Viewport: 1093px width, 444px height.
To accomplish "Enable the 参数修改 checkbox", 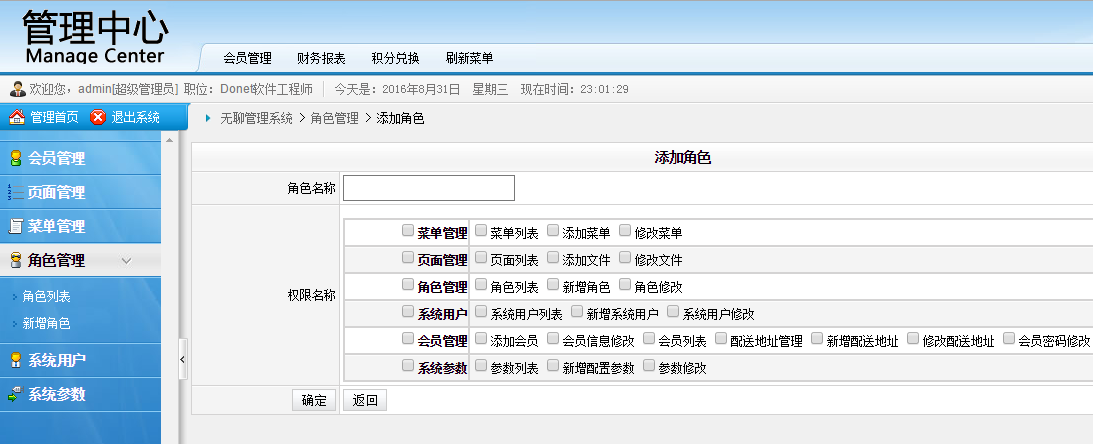I will pyautogui.click(x=648, y=365).
